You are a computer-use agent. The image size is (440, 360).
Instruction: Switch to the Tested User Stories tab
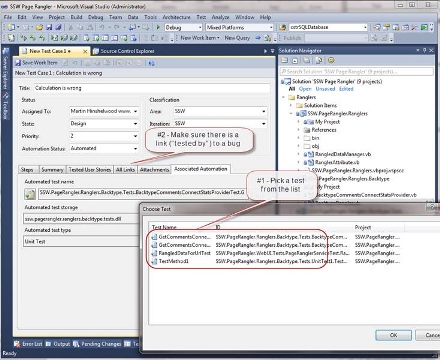coord(90,170)
